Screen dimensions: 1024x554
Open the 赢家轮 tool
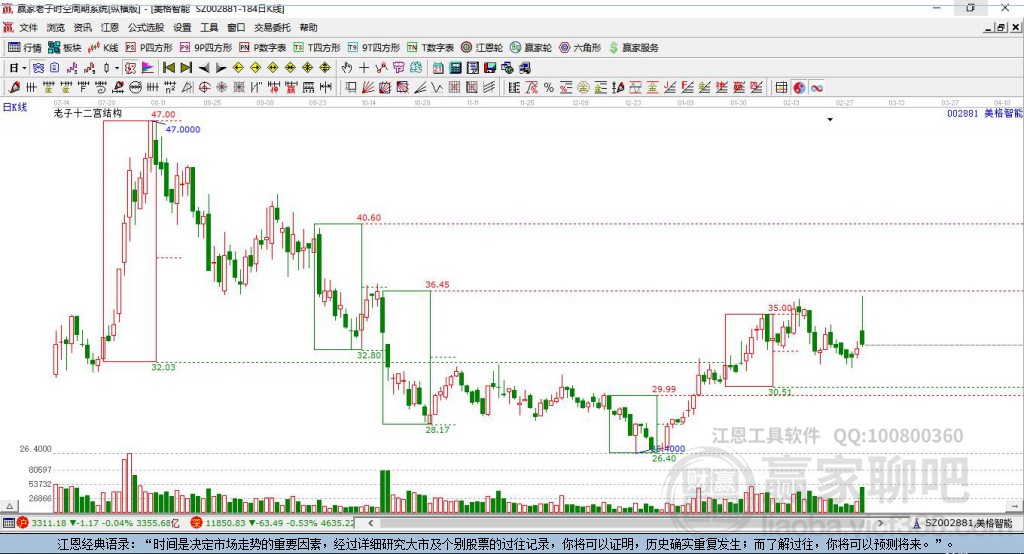(531, 48)
